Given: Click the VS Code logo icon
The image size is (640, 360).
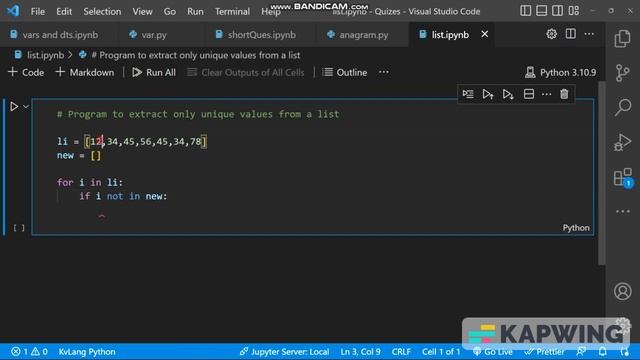Looking at the screenshot, I should click(13, 11).
